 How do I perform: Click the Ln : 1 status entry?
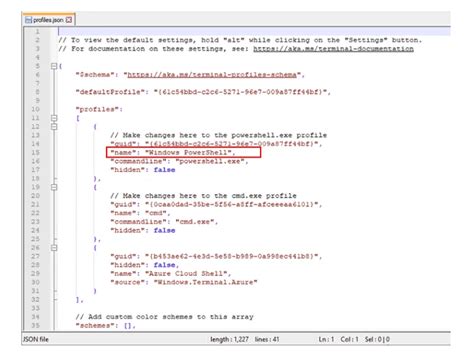click(x=326, y=339)
